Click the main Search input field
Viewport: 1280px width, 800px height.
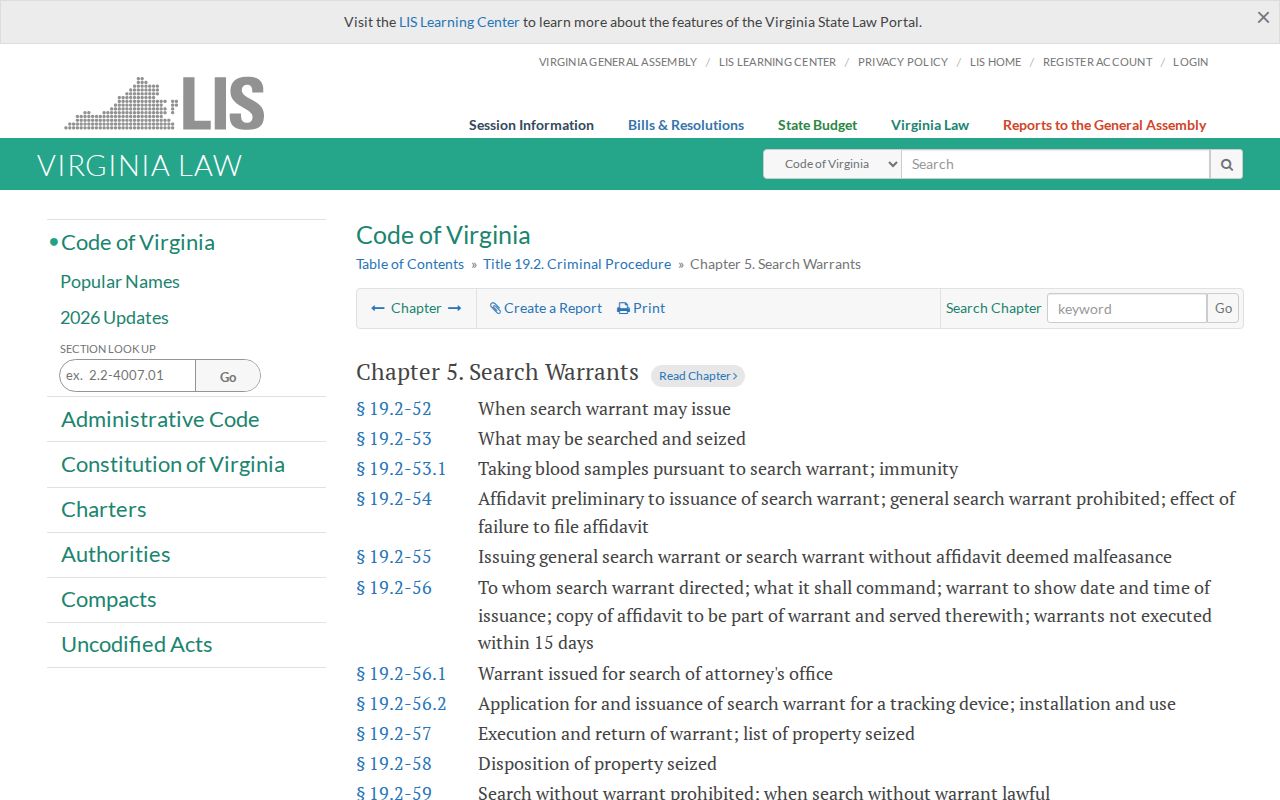pyautogui.click(x=1056, y=164)
